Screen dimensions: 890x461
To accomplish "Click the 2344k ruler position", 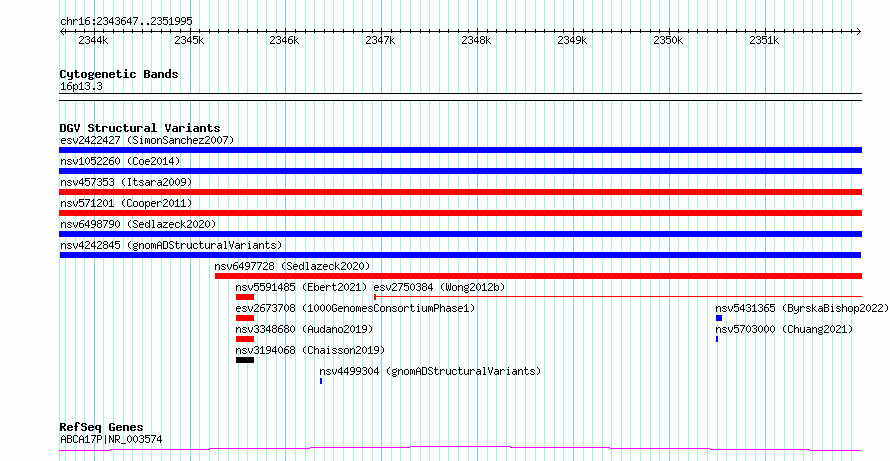I will pos(93,41).
